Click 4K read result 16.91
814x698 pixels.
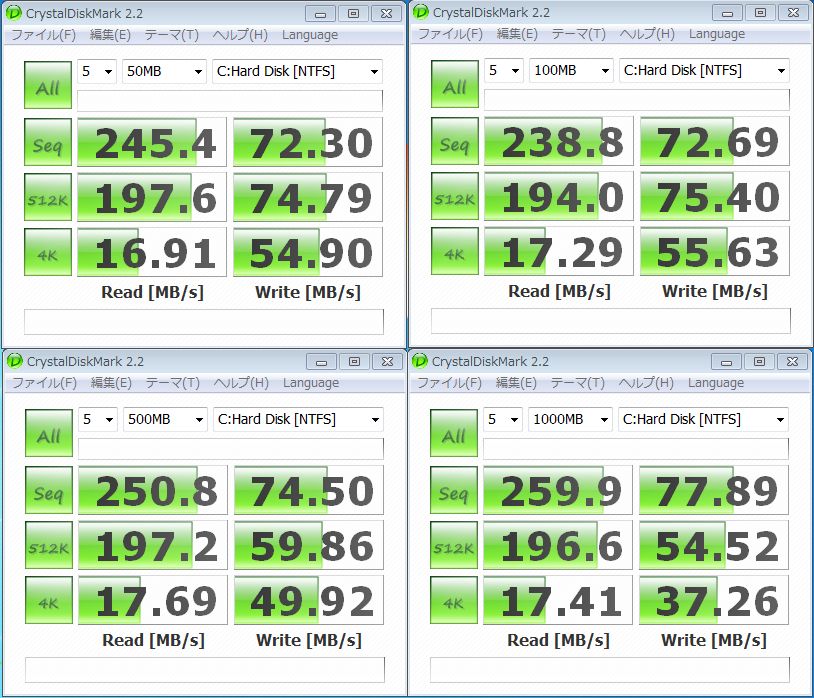tap(152, 252)
